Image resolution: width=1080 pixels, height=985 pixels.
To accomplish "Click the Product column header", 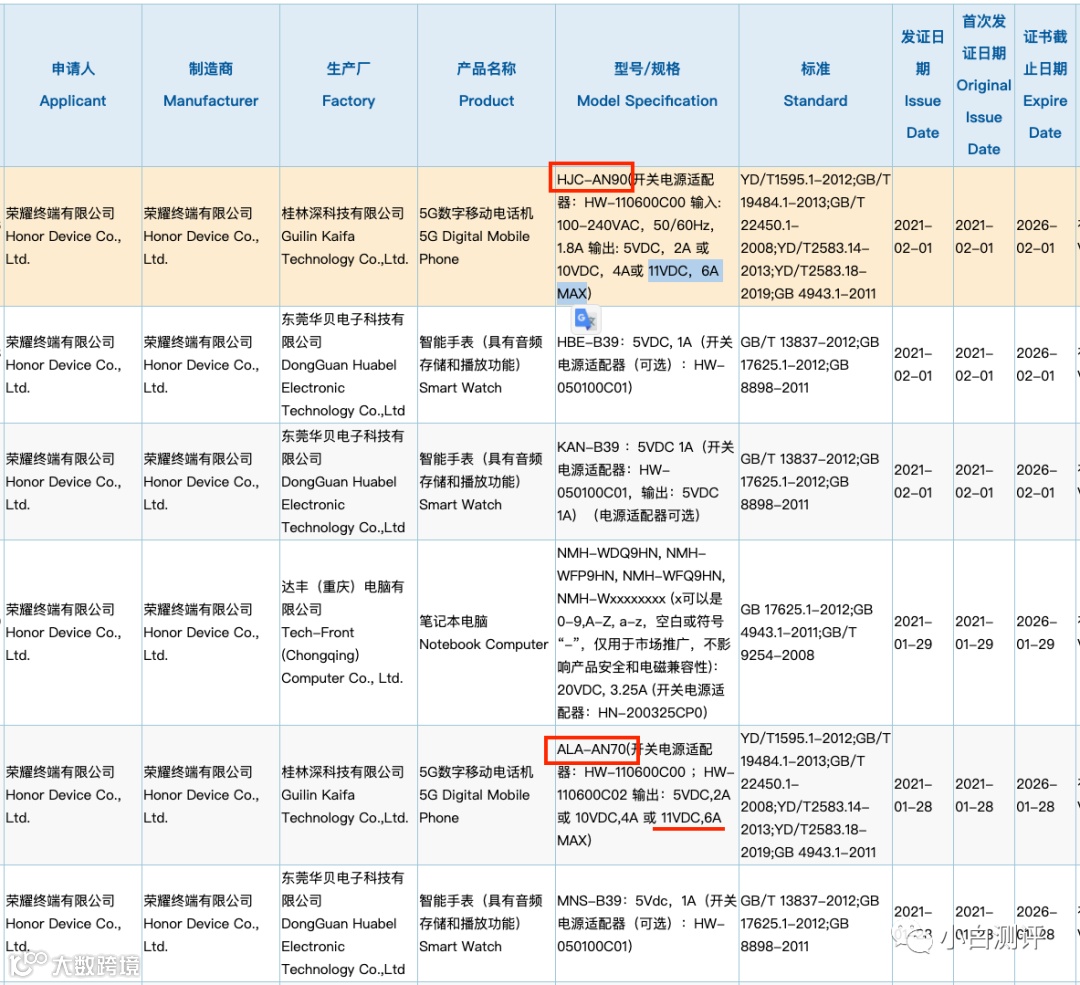I will [486, 85].
